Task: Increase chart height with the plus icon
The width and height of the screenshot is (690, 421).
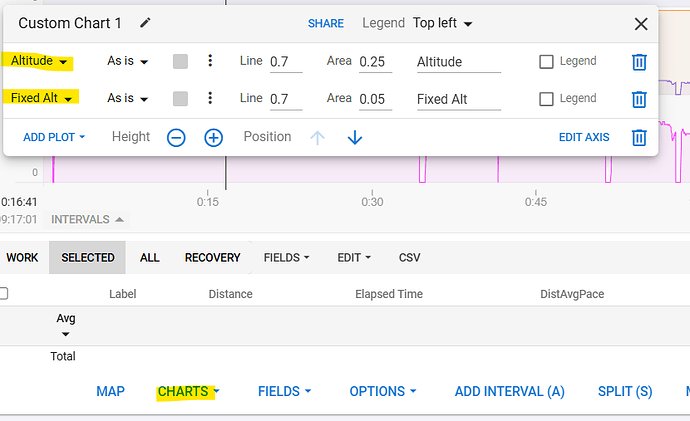Action: pyautogui.click(x=213, y=137)
